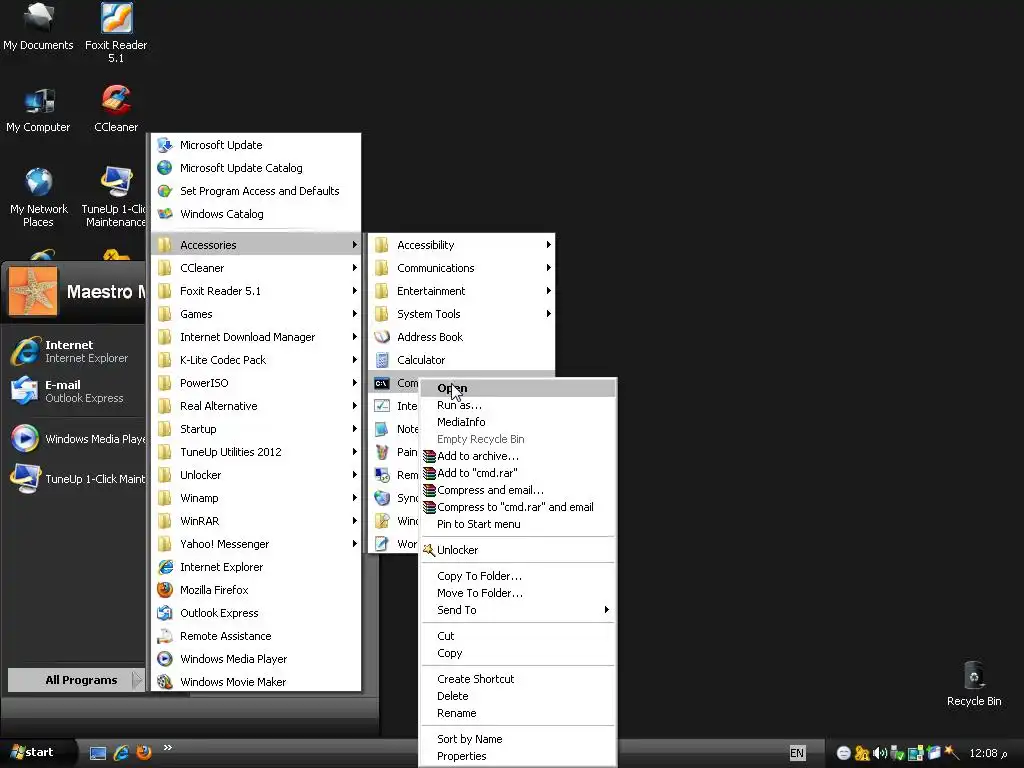Expand quick launch overflow chevron
This screenshot has width=1024, height=768.
[x=168, y=747]
